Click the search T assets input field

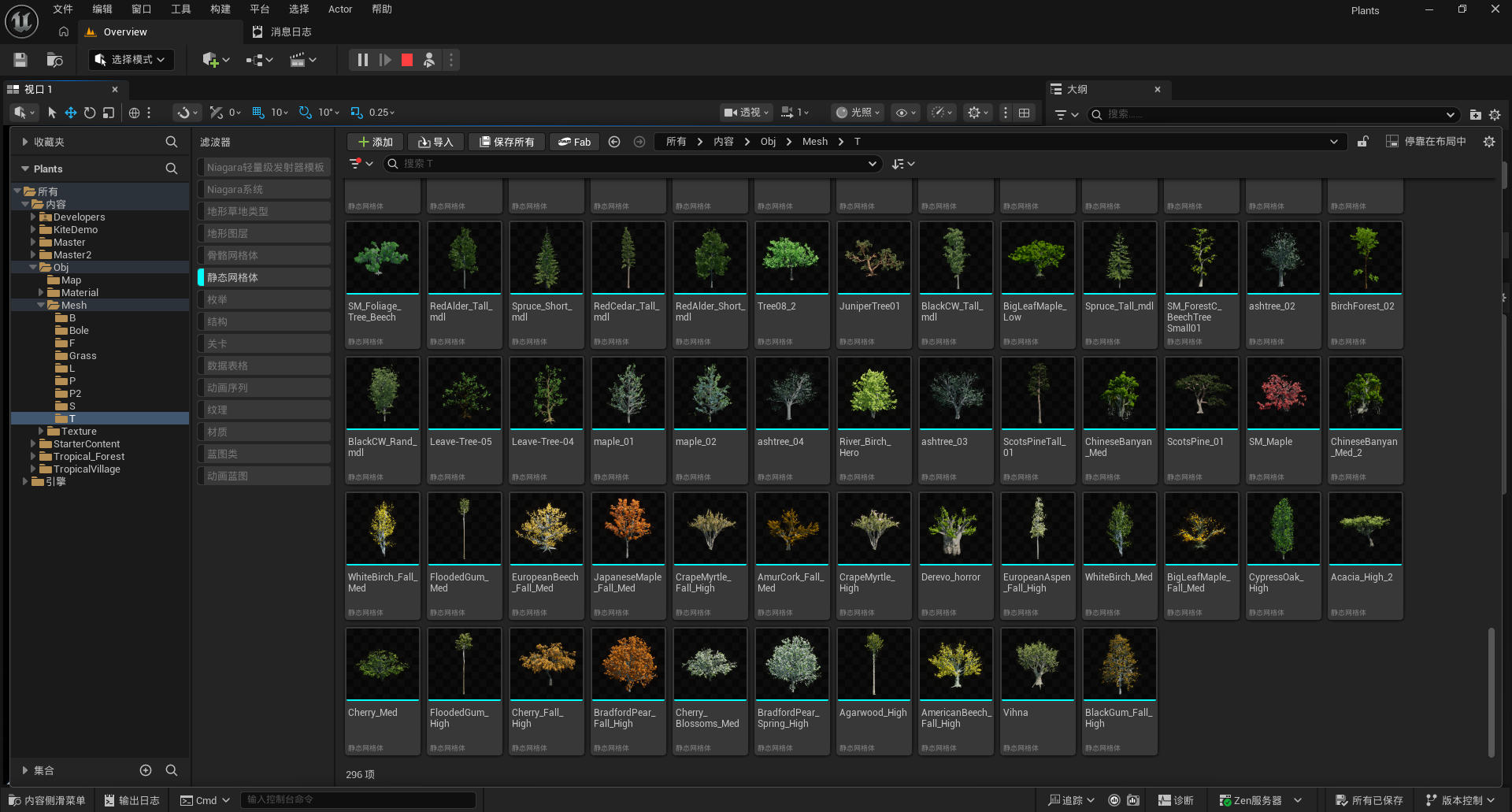click(632, 164)
